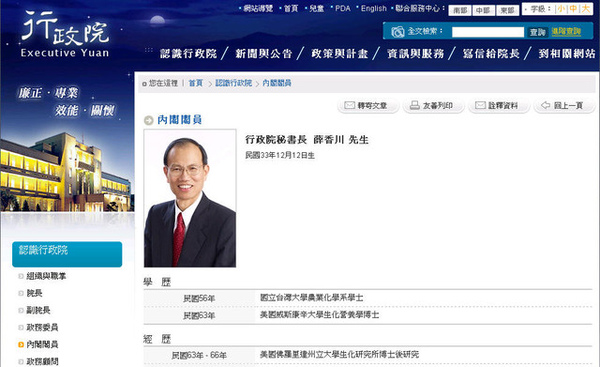Click the name heading 行政院秘書長 薛香川 先生

[x=307, y=140]
